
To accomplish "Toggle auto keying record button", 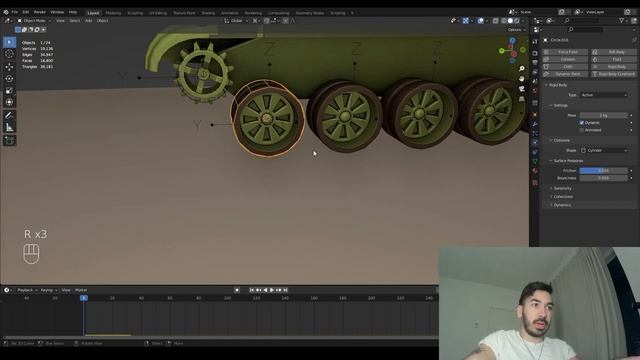I will tap(237, 290).
